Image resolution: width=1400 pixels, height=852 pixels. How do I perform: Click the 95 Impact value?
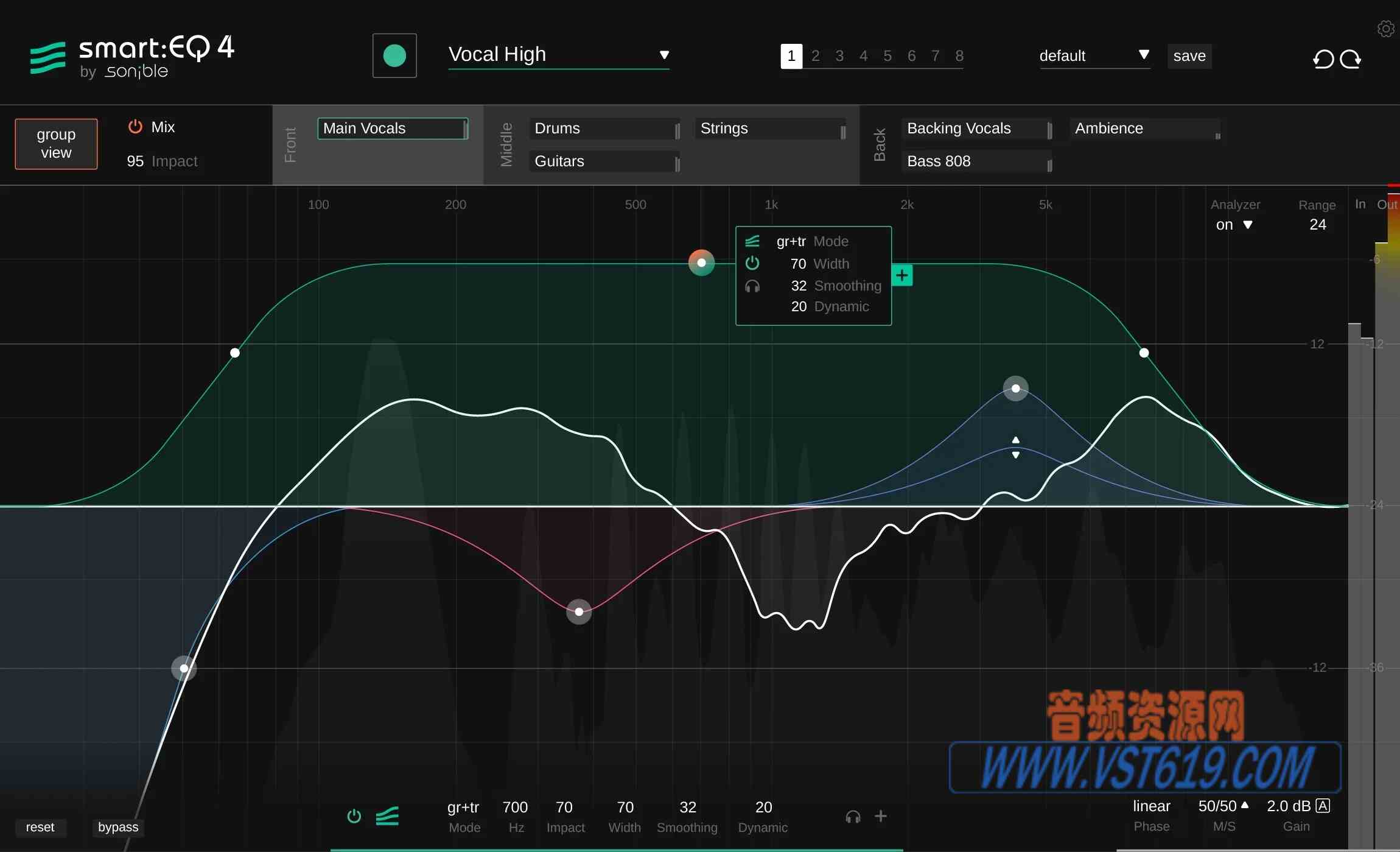pyautogui.click(x=135, y=161)
